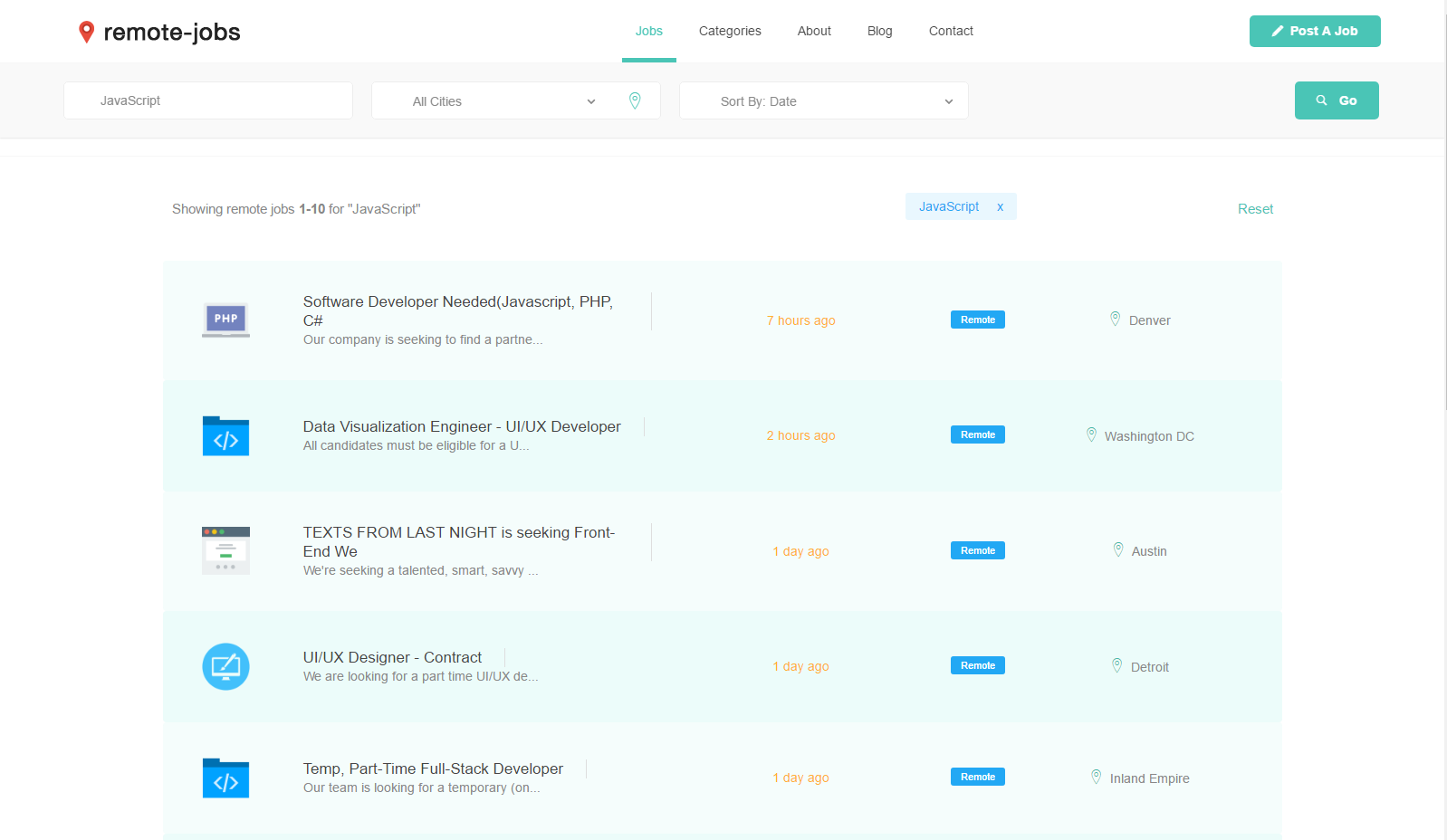Click the JavaScript keyword search field
Viewport: 1447px width, 840px height.
click(208, 100)
